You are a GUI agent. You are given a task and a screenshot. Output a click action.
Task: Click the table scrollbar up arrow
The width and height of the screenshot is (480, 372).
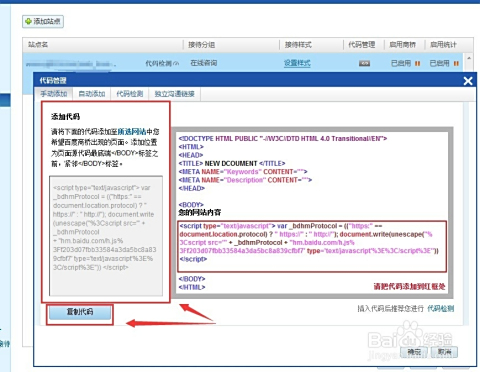pos(469,58)
